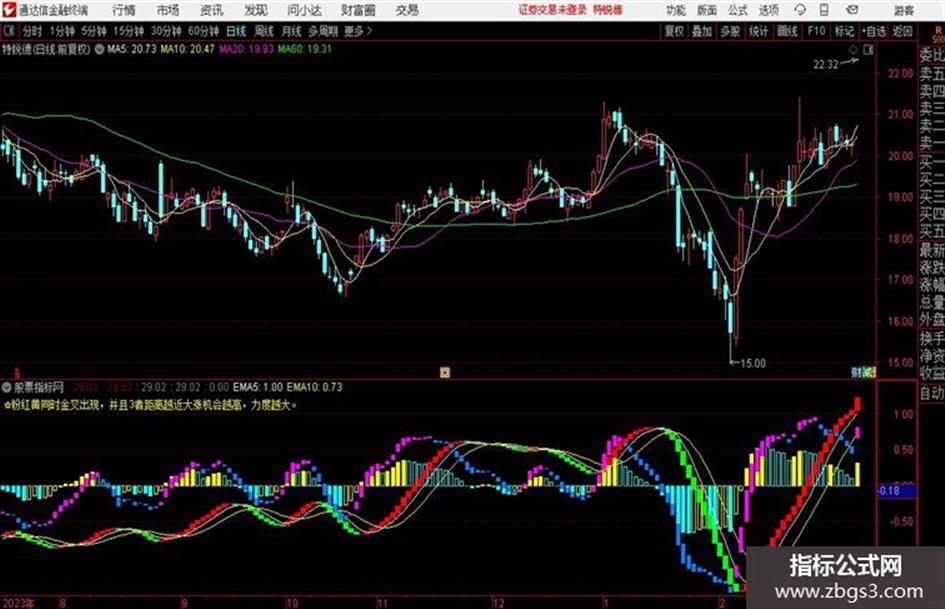Click the 游客 guest account button

(x=903, y=10)
